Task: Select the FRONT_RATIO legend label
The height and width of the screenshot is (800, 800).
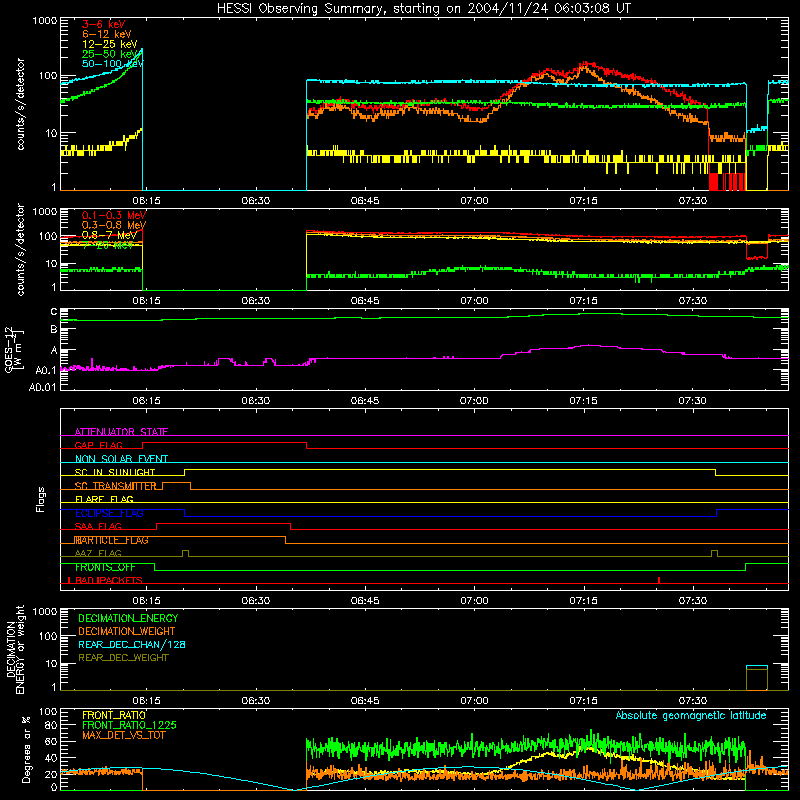Action: click(114, 715)
